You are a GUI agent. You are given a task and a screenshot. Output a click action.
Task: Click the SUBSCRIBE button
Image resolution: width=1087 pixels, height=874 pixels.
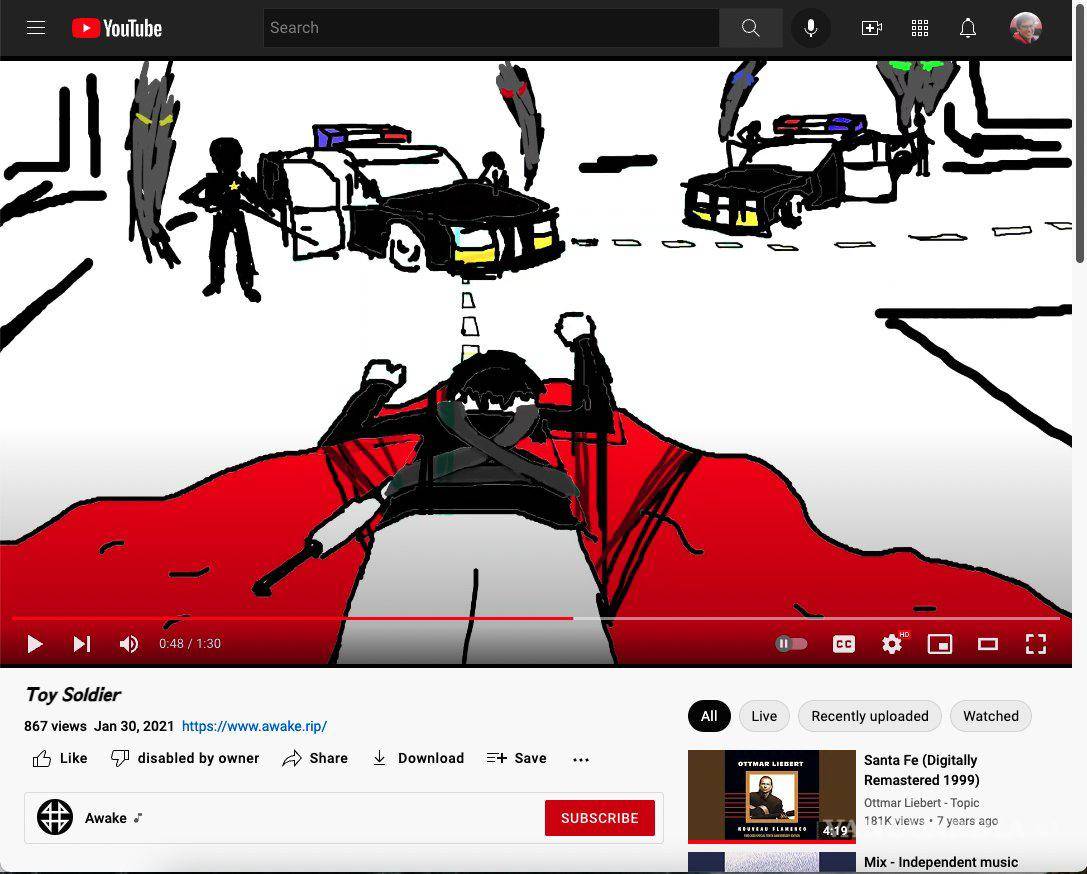point(599,818)
